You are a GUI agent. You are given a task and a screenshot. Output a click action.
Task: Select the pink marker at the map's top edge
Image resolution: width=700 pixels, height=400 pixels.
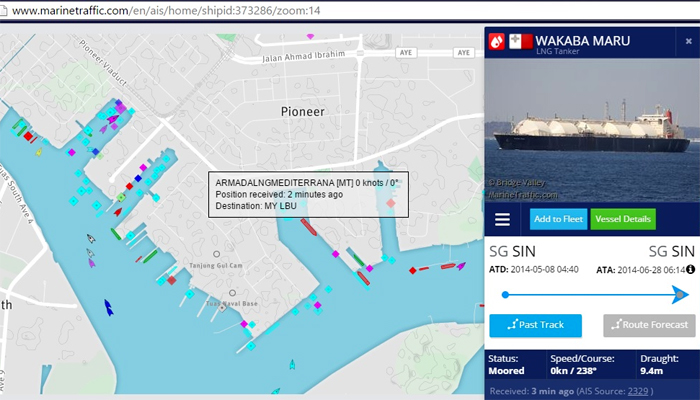[x=310, y=37]
